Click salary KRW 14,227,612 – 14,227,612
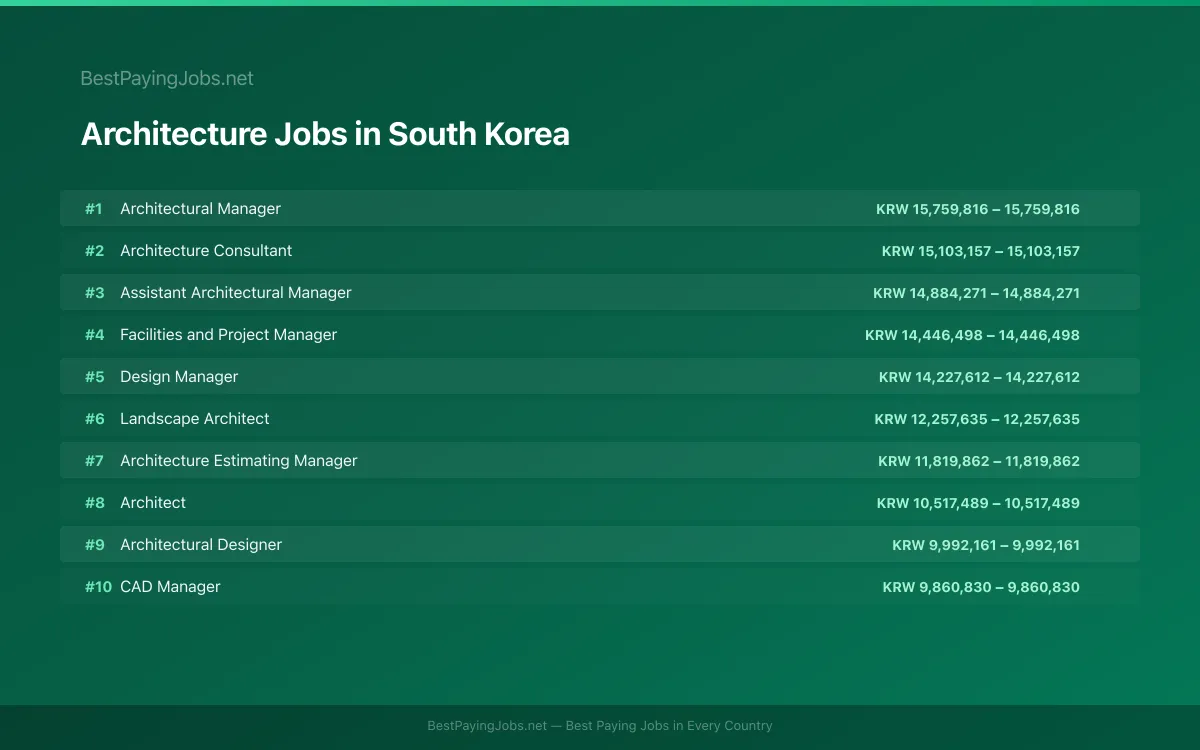 point(979,377)
